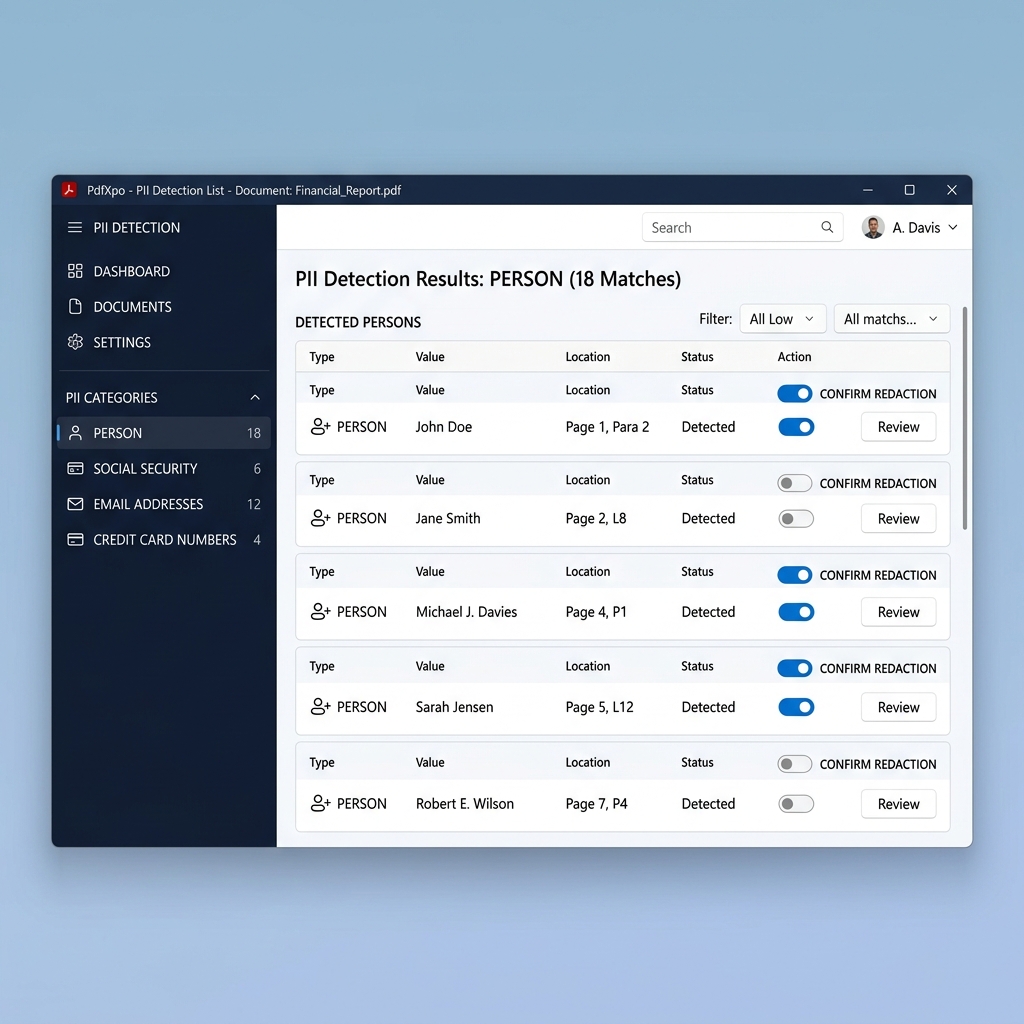Select the Dashboard grid icon in sidebar
1024x1024 pixels.
coord(74,271)
